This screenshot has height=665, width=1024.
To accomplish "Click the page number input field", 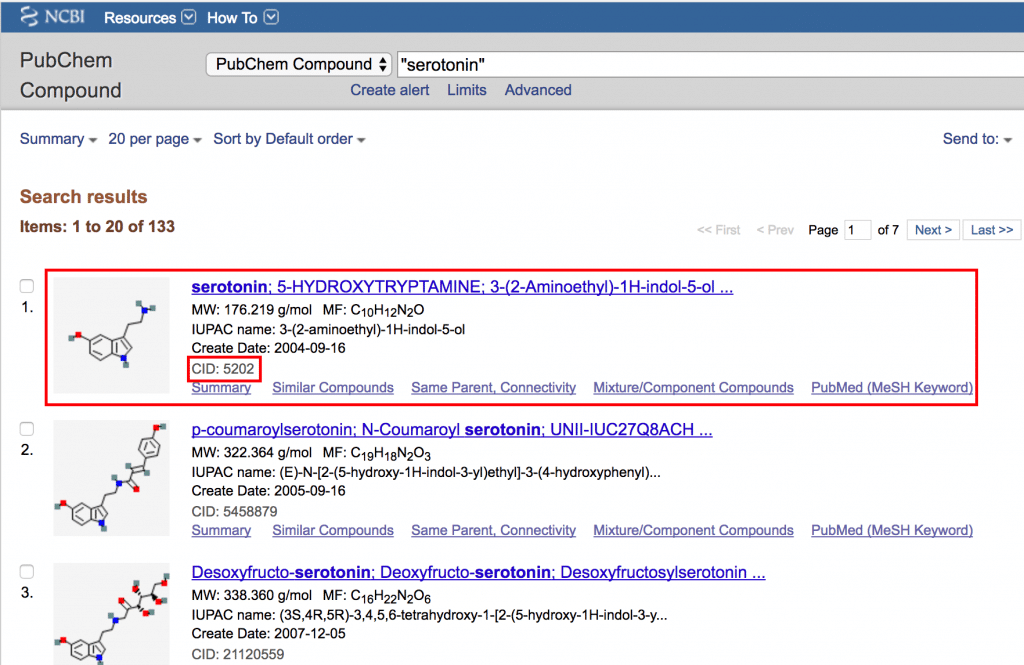I will 857,230.
